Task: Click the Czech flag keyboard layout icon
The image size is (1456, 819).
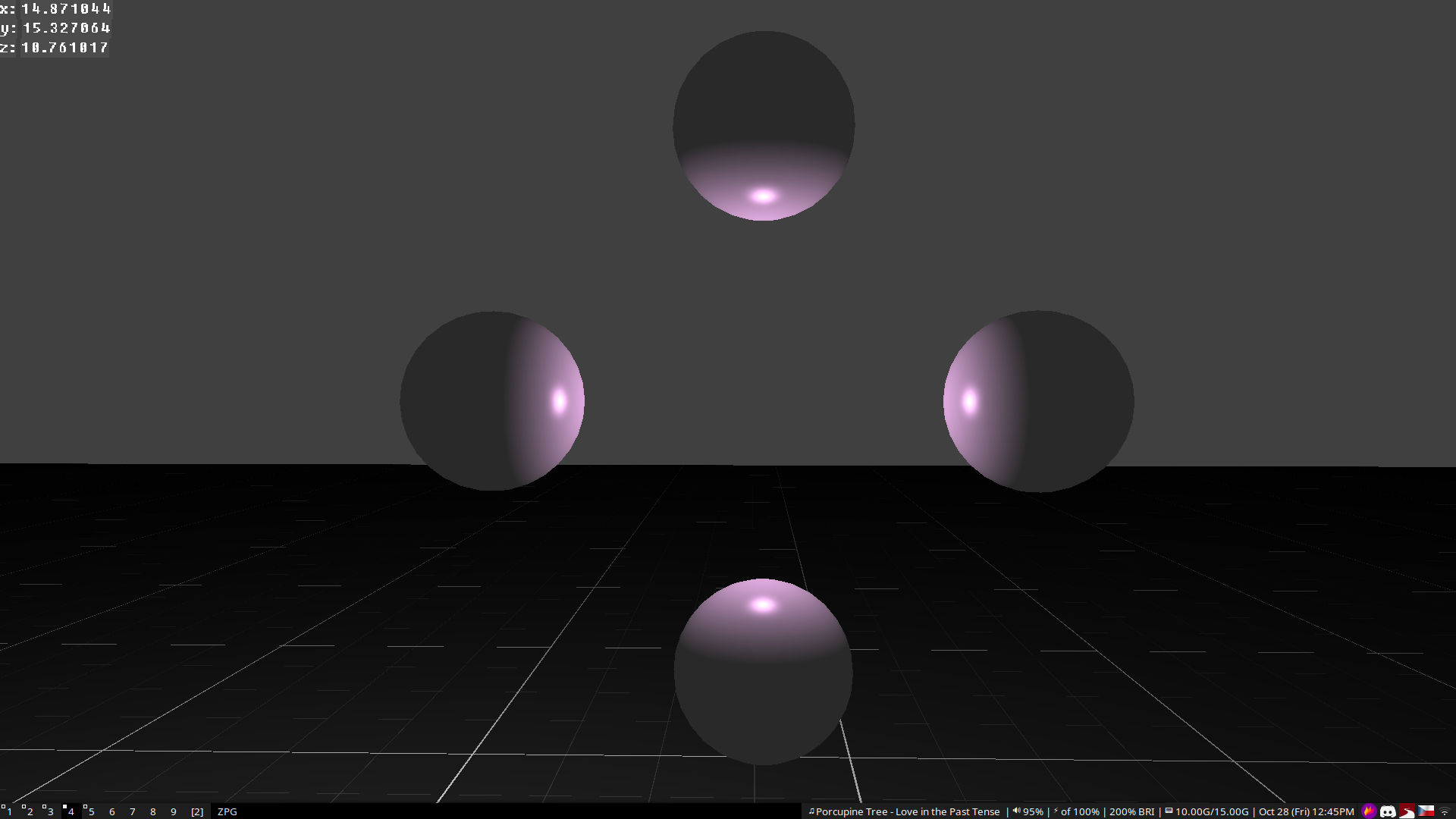Action: point(1426,811)
